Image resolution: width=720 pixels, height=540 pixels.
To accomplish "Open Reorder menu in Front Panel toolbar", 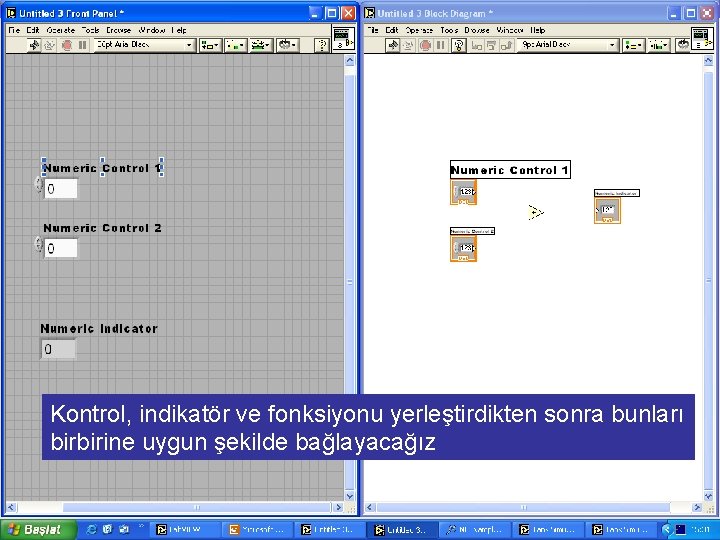I will 288,45.
